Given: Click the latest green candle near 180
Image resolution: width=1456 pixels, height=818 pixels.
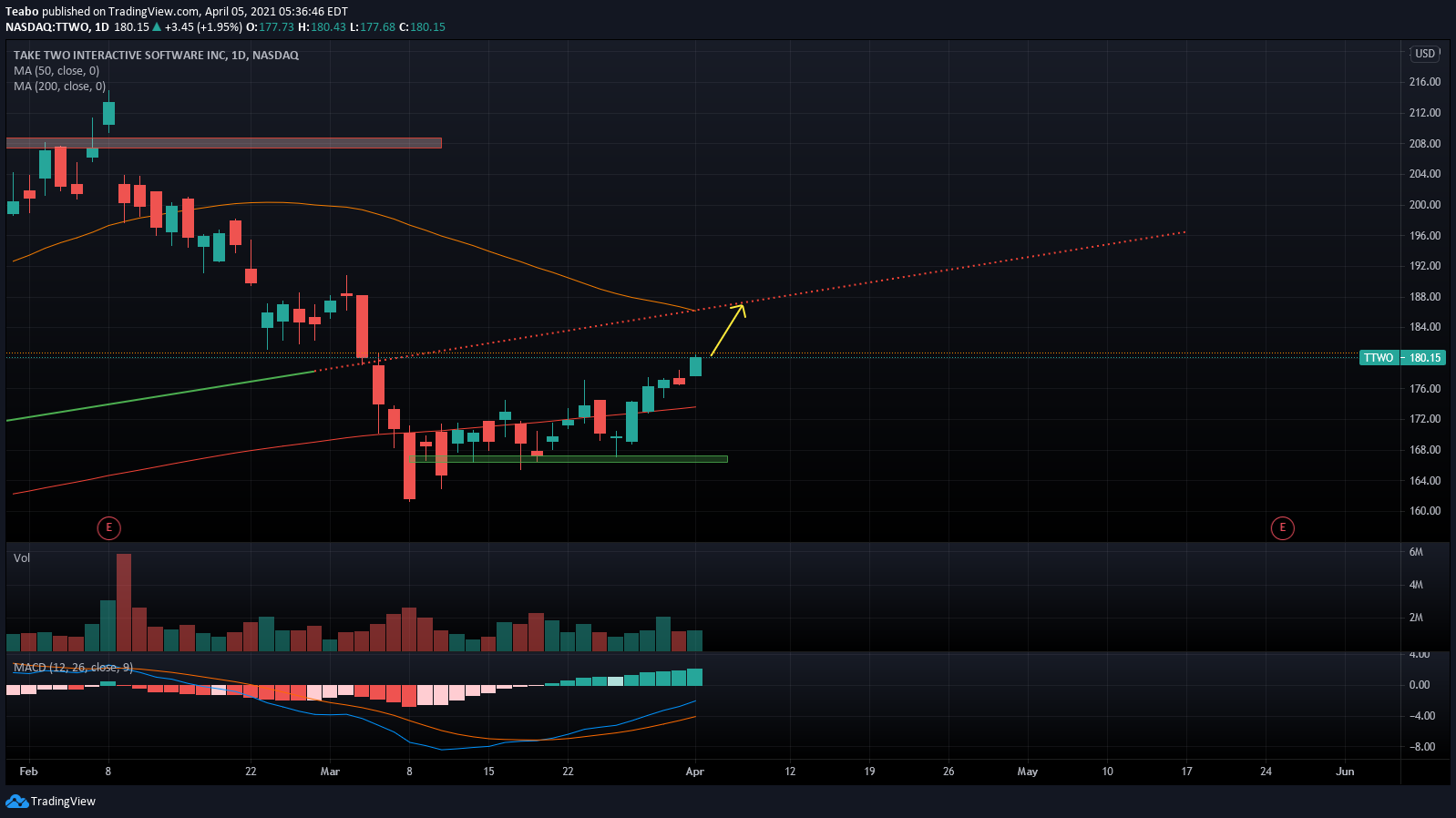Looking at the screenshot, I should point(695,365).
